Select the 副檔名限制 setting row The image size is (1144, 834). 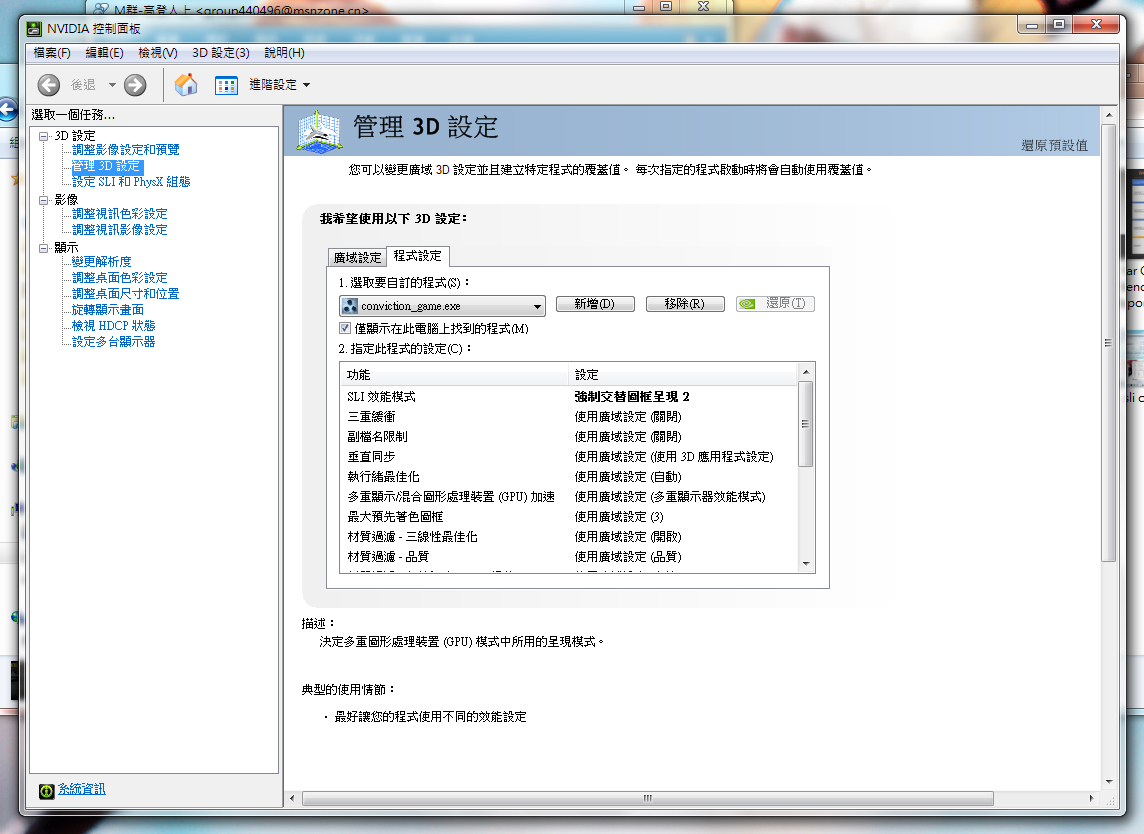click(x=569, y=436)
